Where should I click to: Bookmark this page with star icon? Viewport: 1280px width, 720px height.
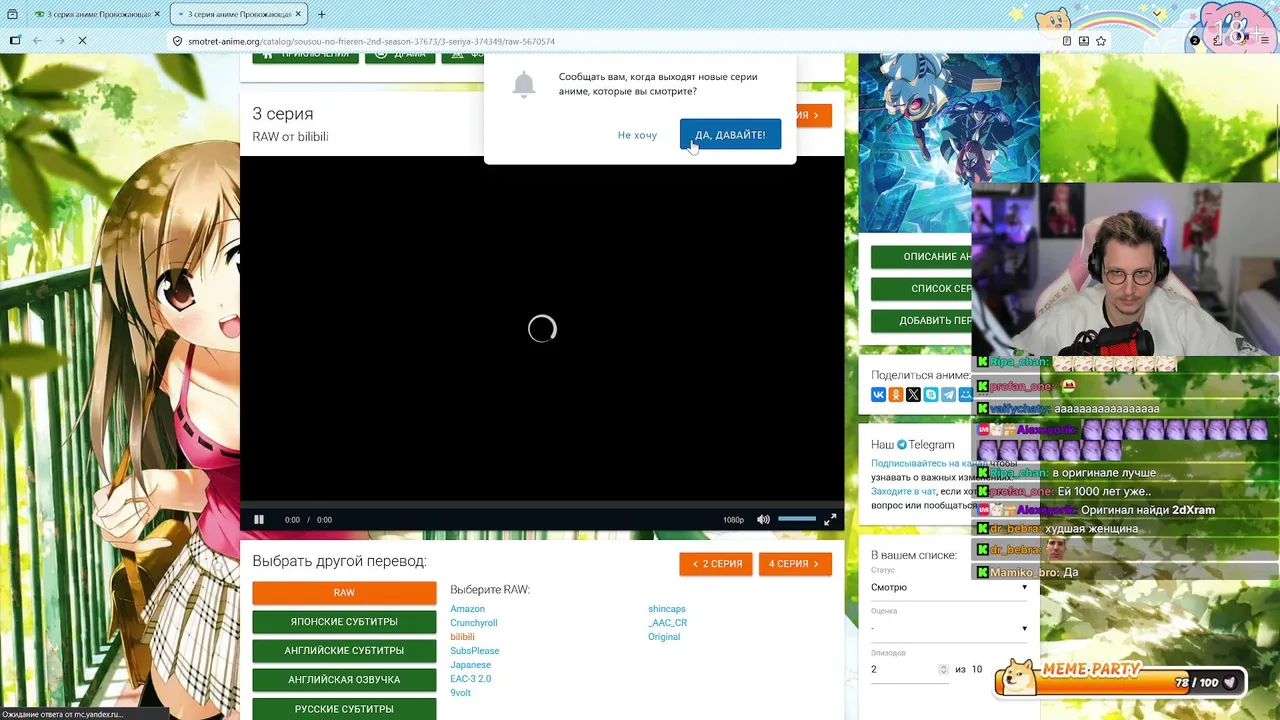pos(1101,41)
